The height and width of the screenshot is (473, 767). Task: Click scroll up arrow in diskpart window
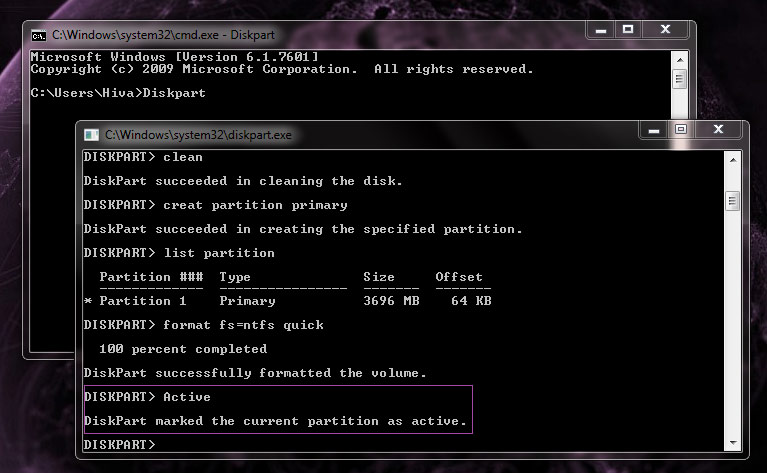(x=732, y=158)
